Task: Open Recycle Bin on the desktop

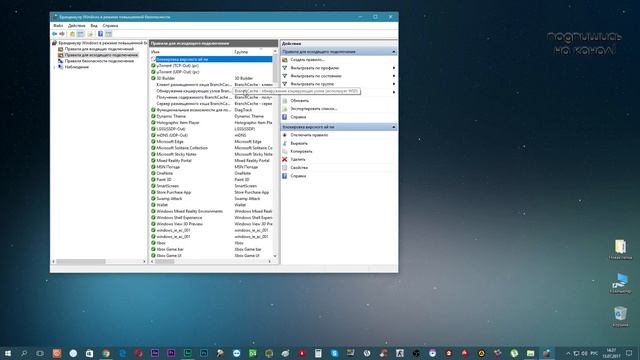Action: (620, 316)
